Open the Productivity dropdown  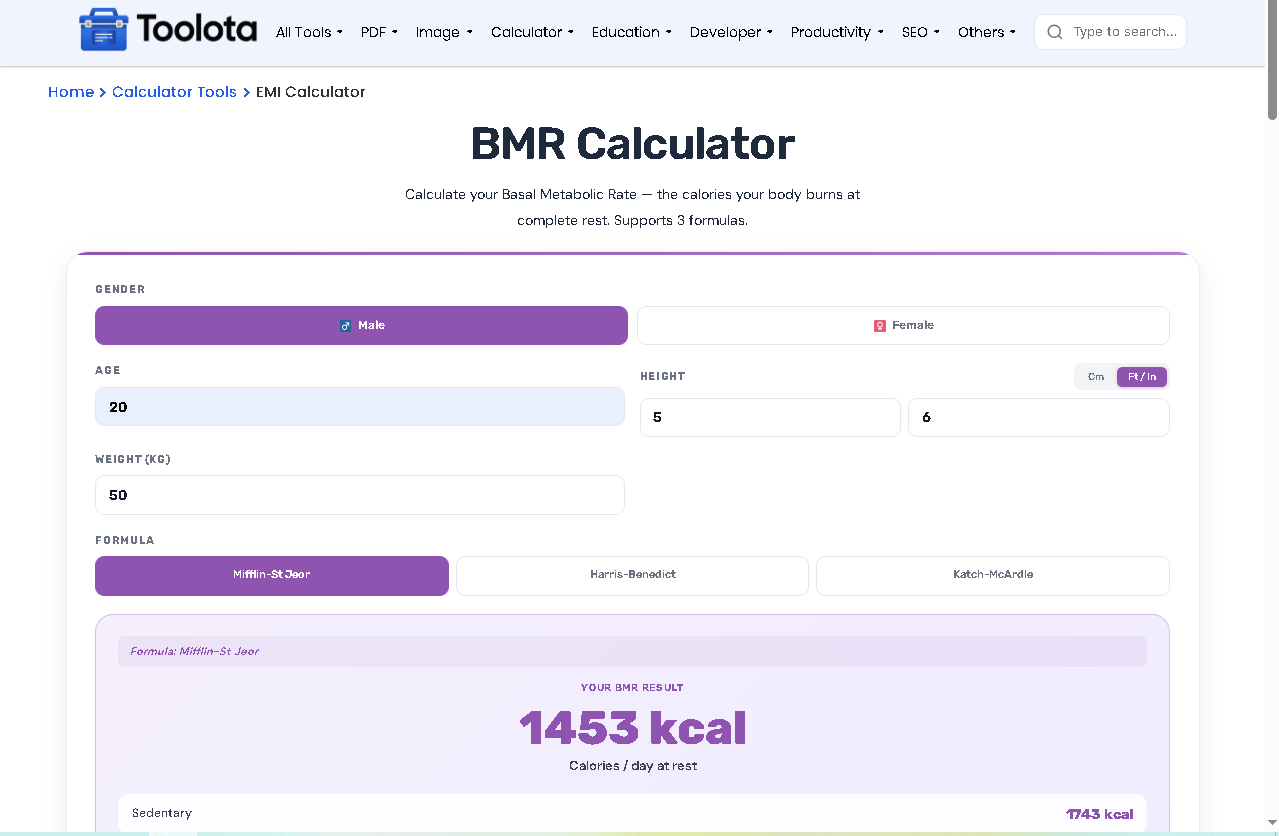click(x=837, y=32)
